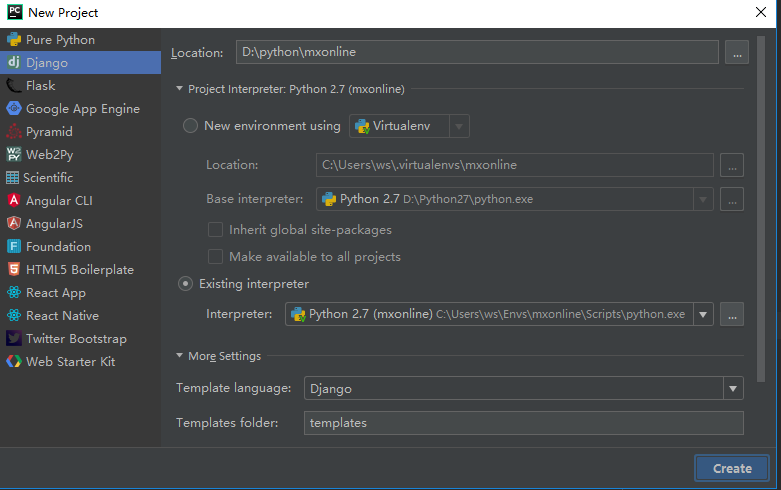
Task: Select Web2Py in project list
Action: (x=80, y=154)
